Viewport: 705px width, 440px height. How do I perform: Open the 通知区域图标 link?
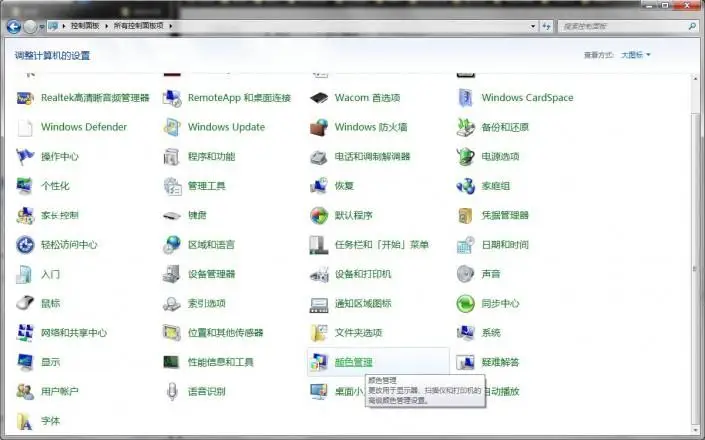(x=363, y=303)
